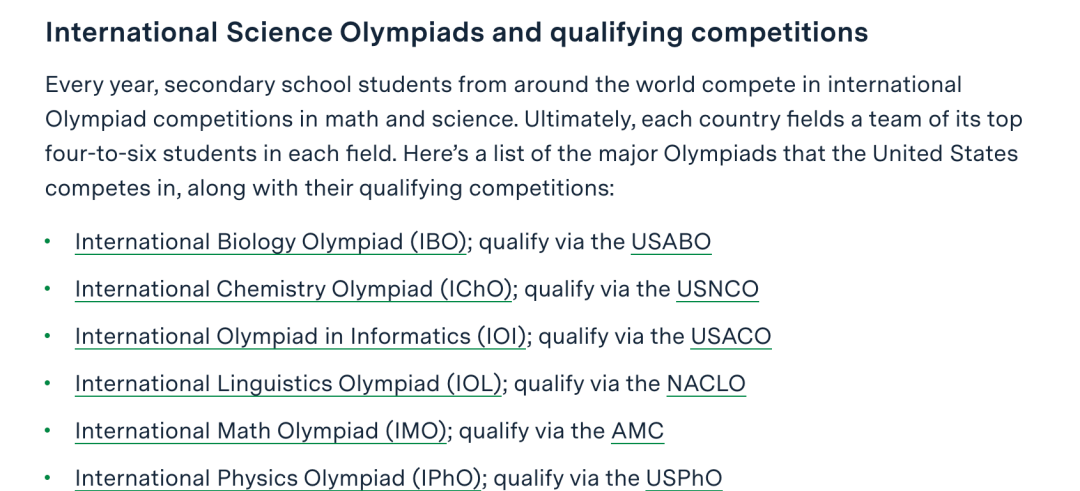
Task: Follow the USABO qualifying competition link
Action: 671,242
